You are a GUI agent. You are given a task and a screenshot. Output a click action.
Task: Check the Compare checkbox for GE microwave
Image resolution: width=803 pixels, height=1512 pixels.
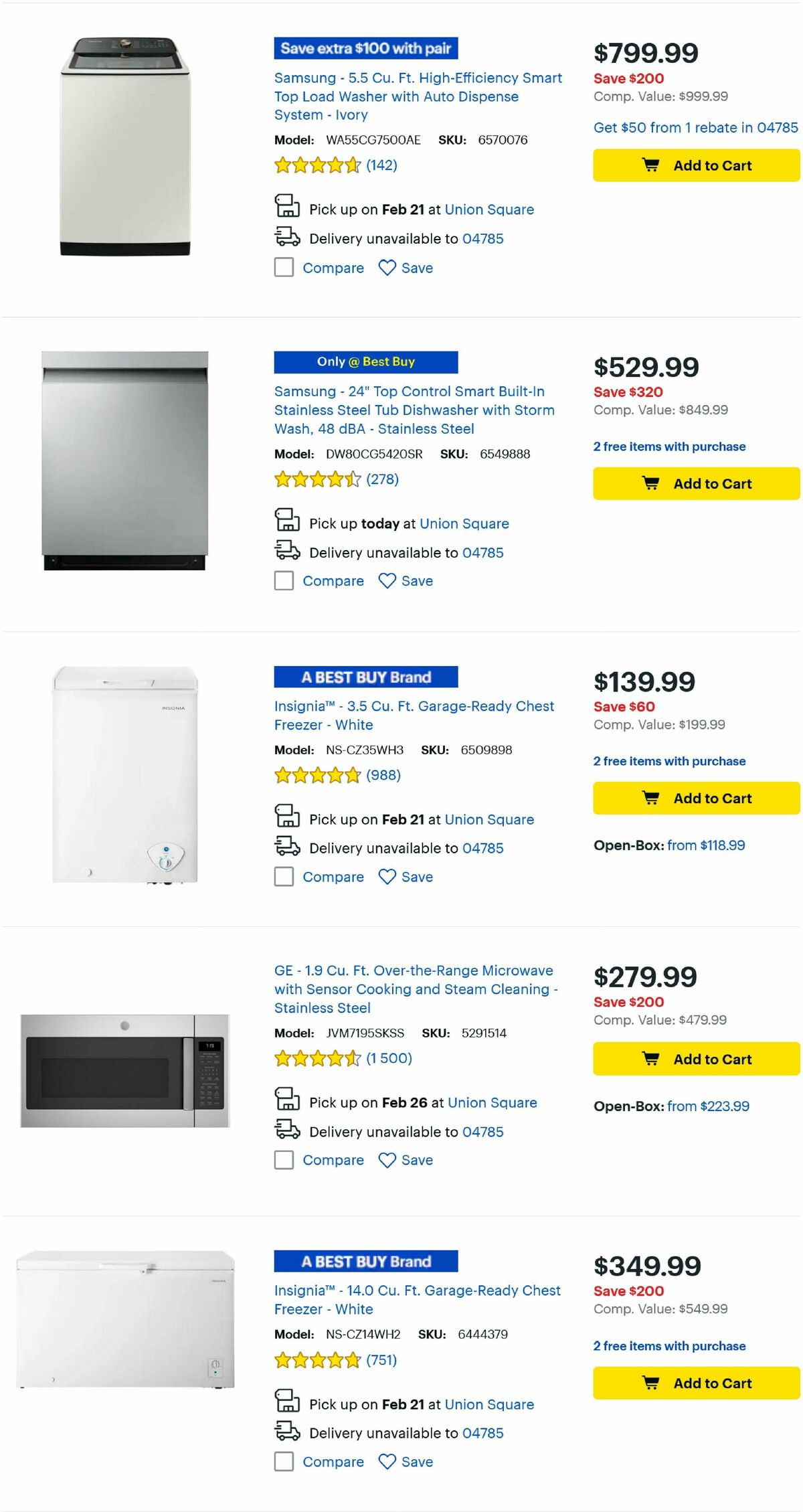coord(284,1160)
